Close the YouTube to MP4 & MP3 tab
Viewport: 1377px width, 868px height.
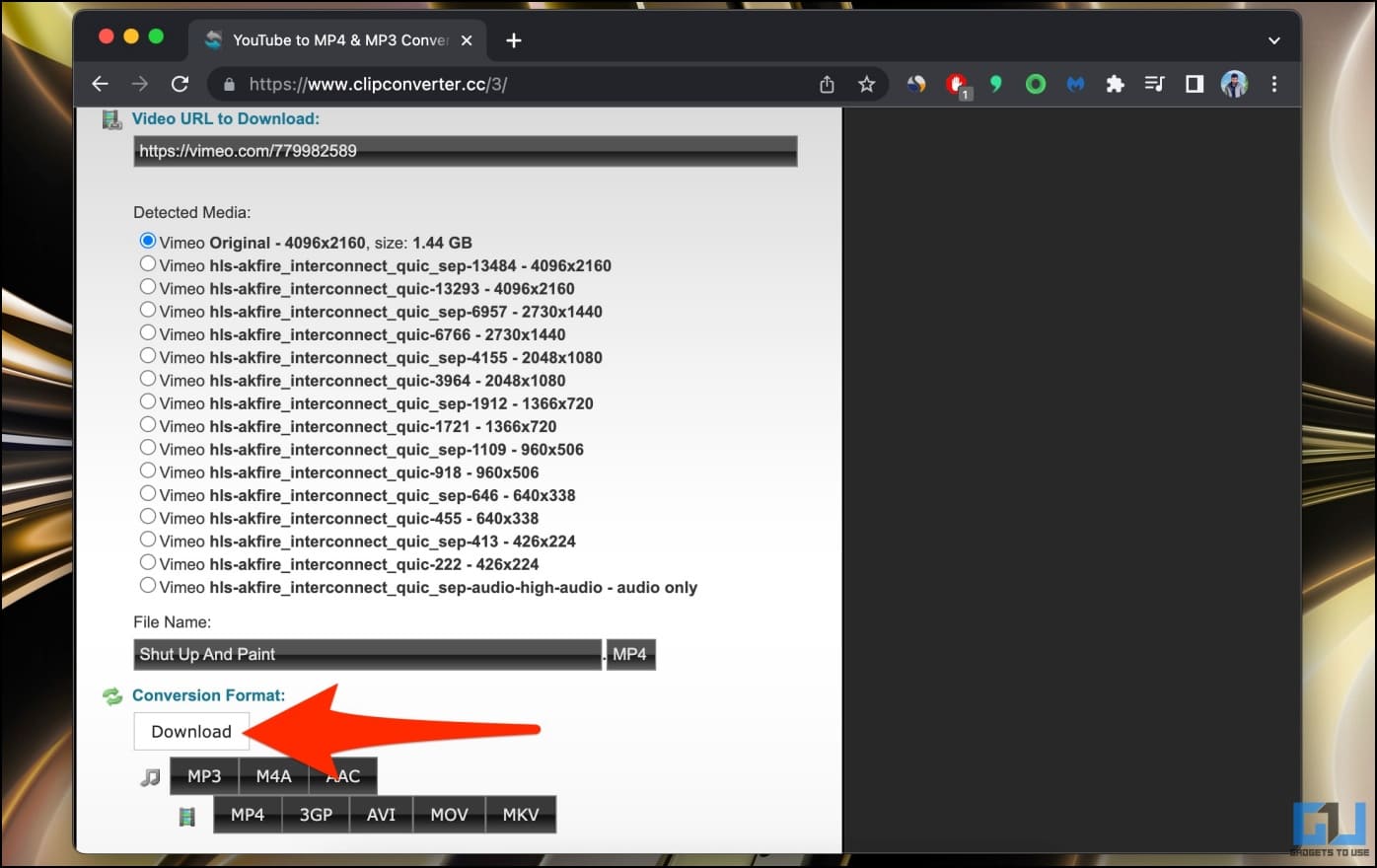pos(467,40)
